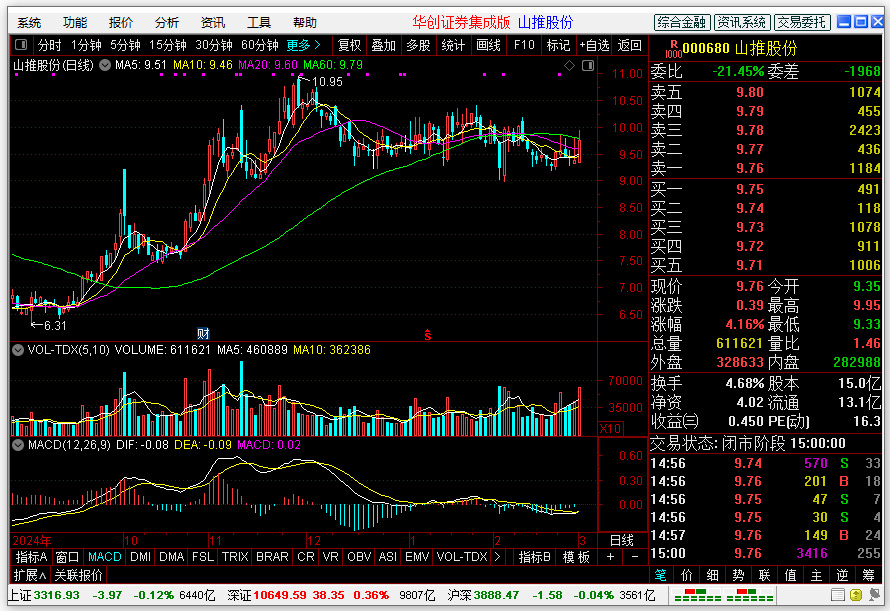Open the 资讯 menu
Image resolution: width=890 pixels, height=611 pixels.
(213, 23)
